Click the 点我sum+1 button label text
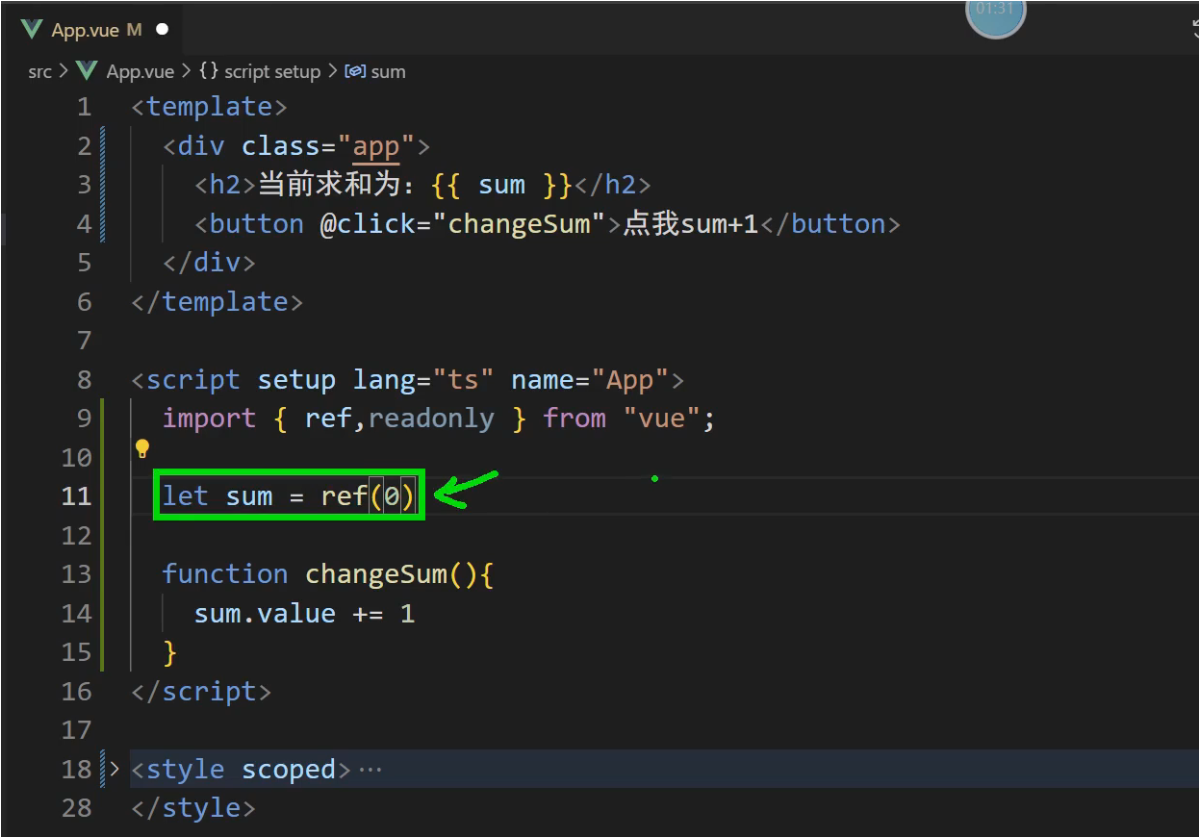1201x840 pixels. (690, 223)
